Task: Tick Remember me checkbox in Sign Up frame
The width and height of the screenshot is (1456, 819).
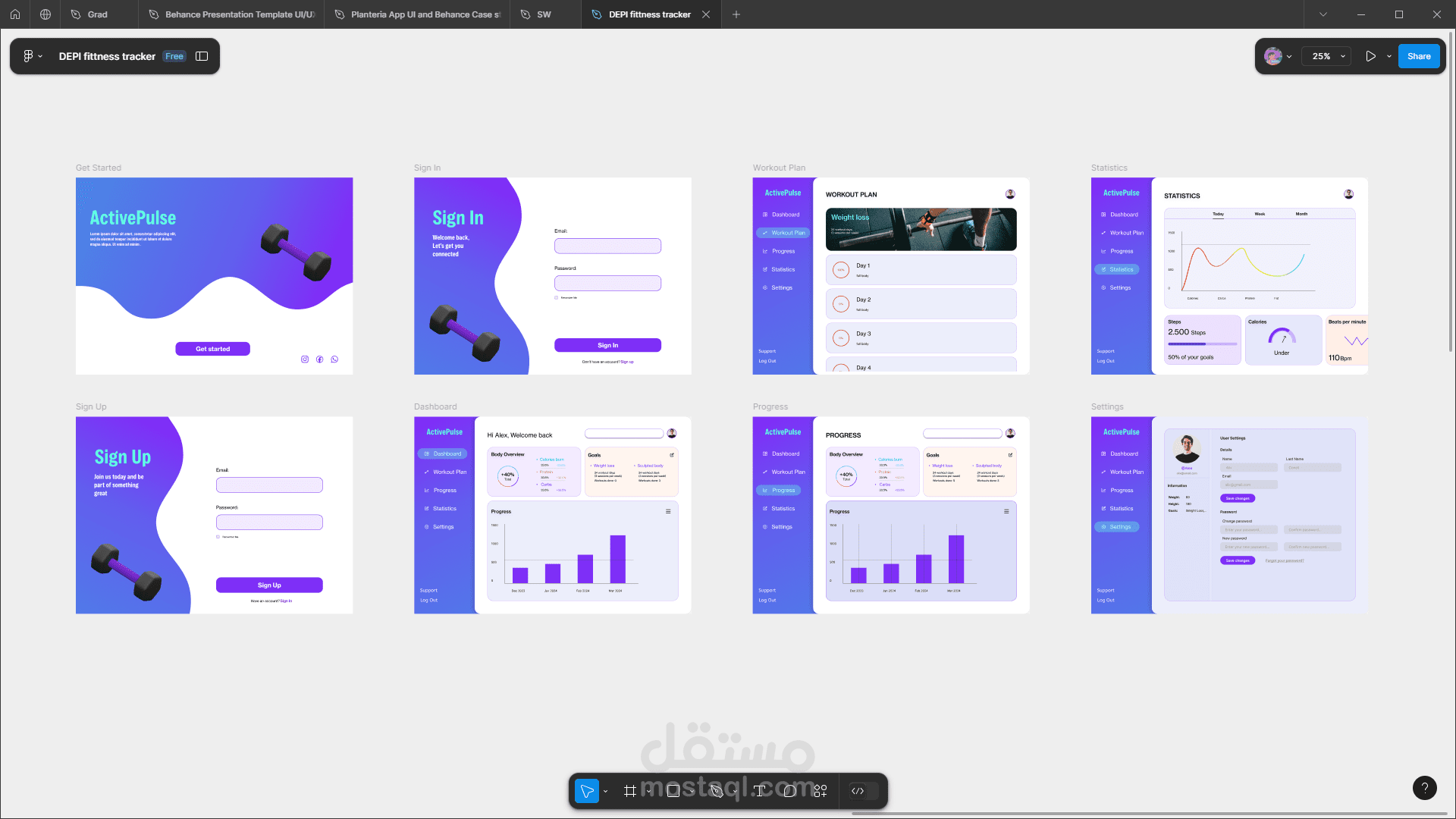Action: pos(218,537)
